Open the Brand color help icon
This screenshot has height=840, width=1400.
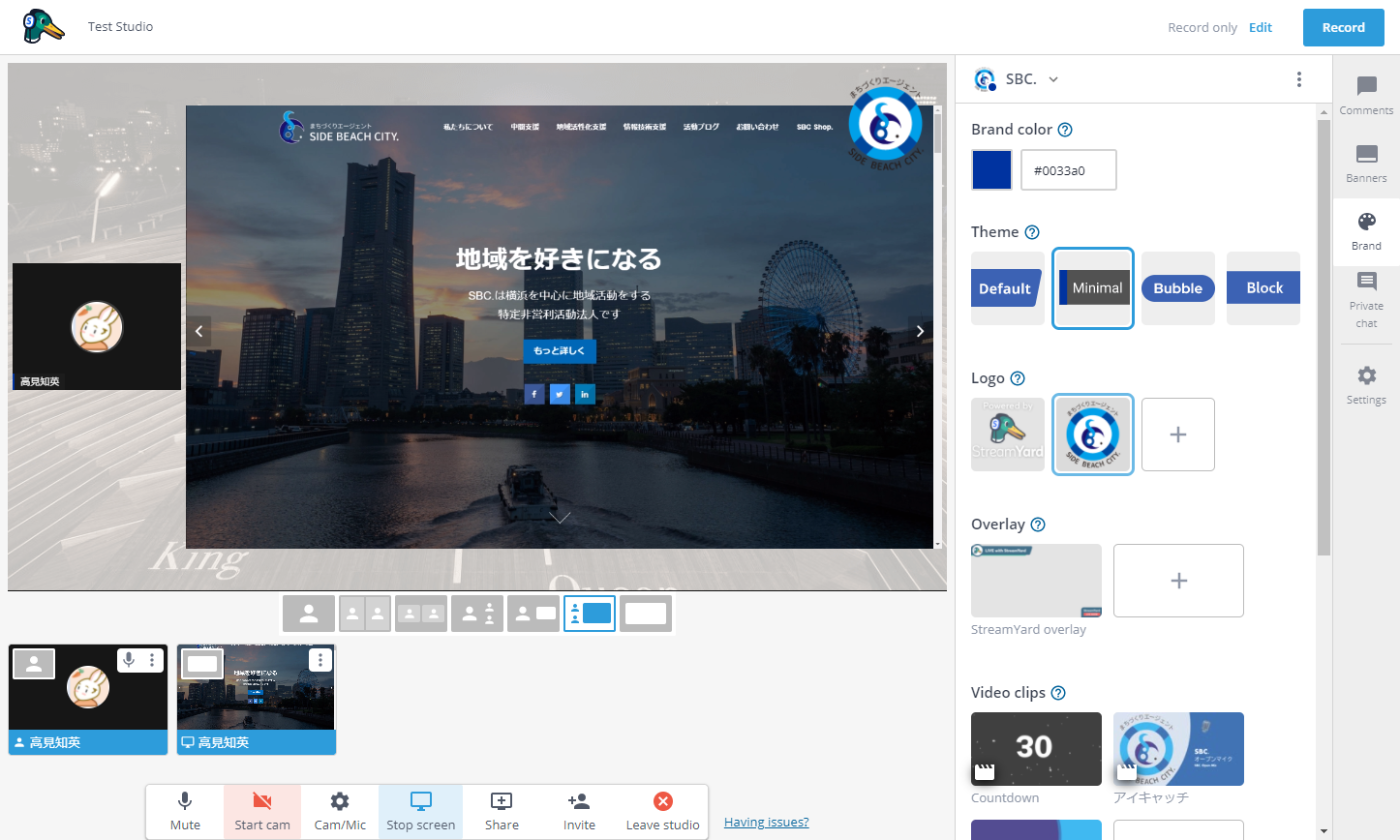point(1065,130)
